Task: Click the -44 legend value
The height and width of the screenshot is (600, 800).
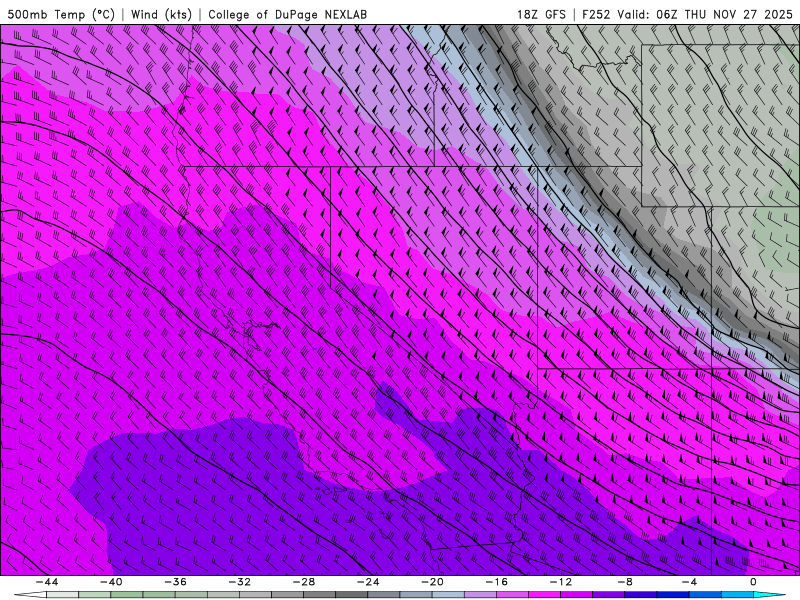Action: click(x=47, y=582)
